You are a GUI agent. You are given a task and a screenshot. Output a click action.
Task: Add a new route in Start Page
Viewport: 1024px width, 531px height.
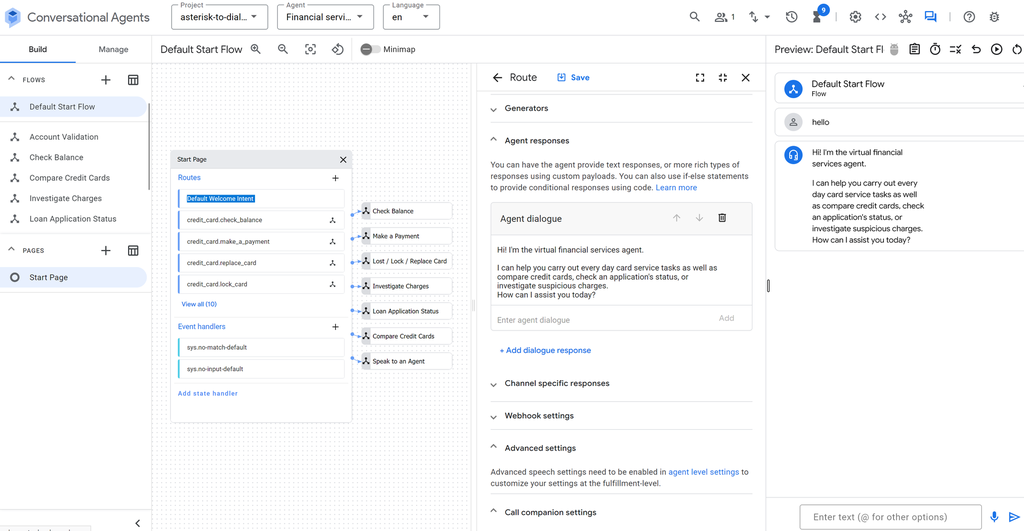335,178
